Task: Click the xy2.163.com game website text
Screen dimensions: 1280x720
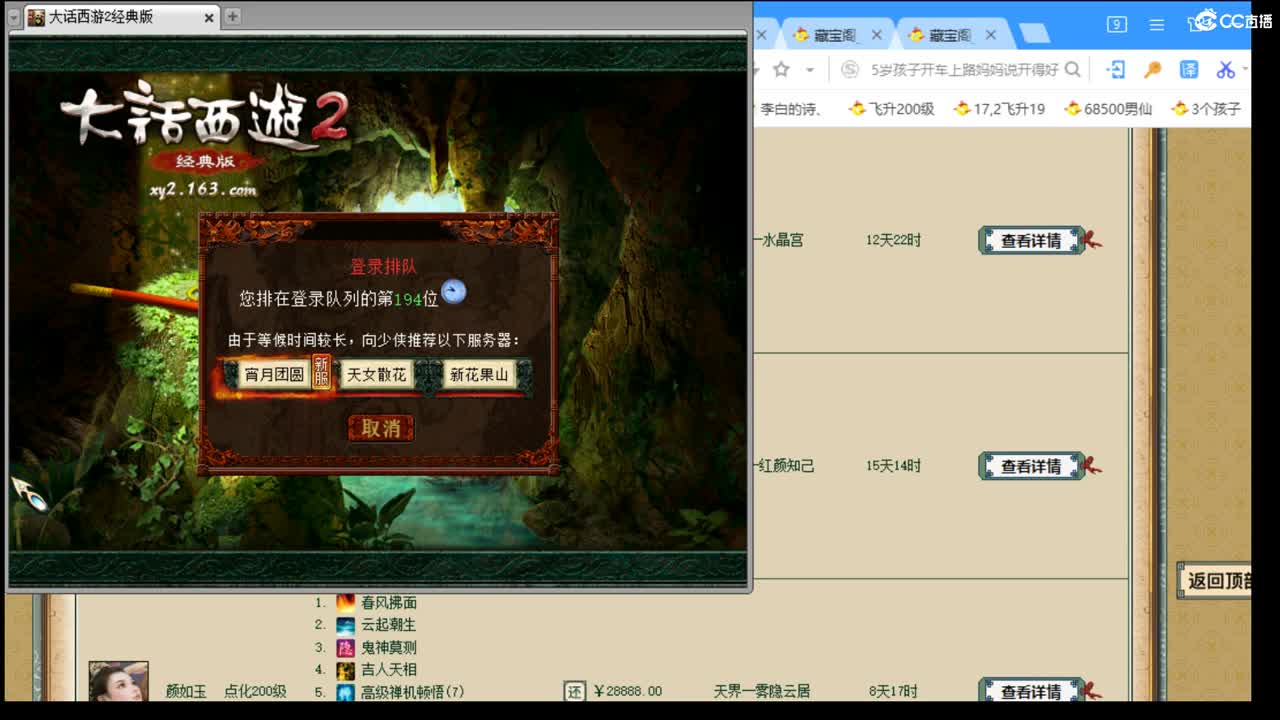Action: click(203, 190)
